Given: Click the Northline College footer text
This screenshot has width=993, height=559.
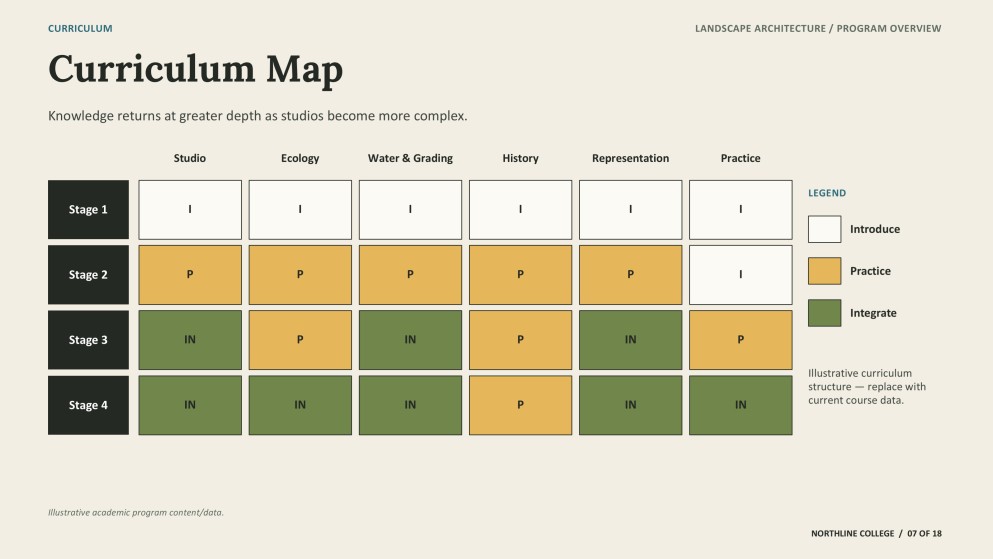Looking at the screenshot, I should click(852, 534).
